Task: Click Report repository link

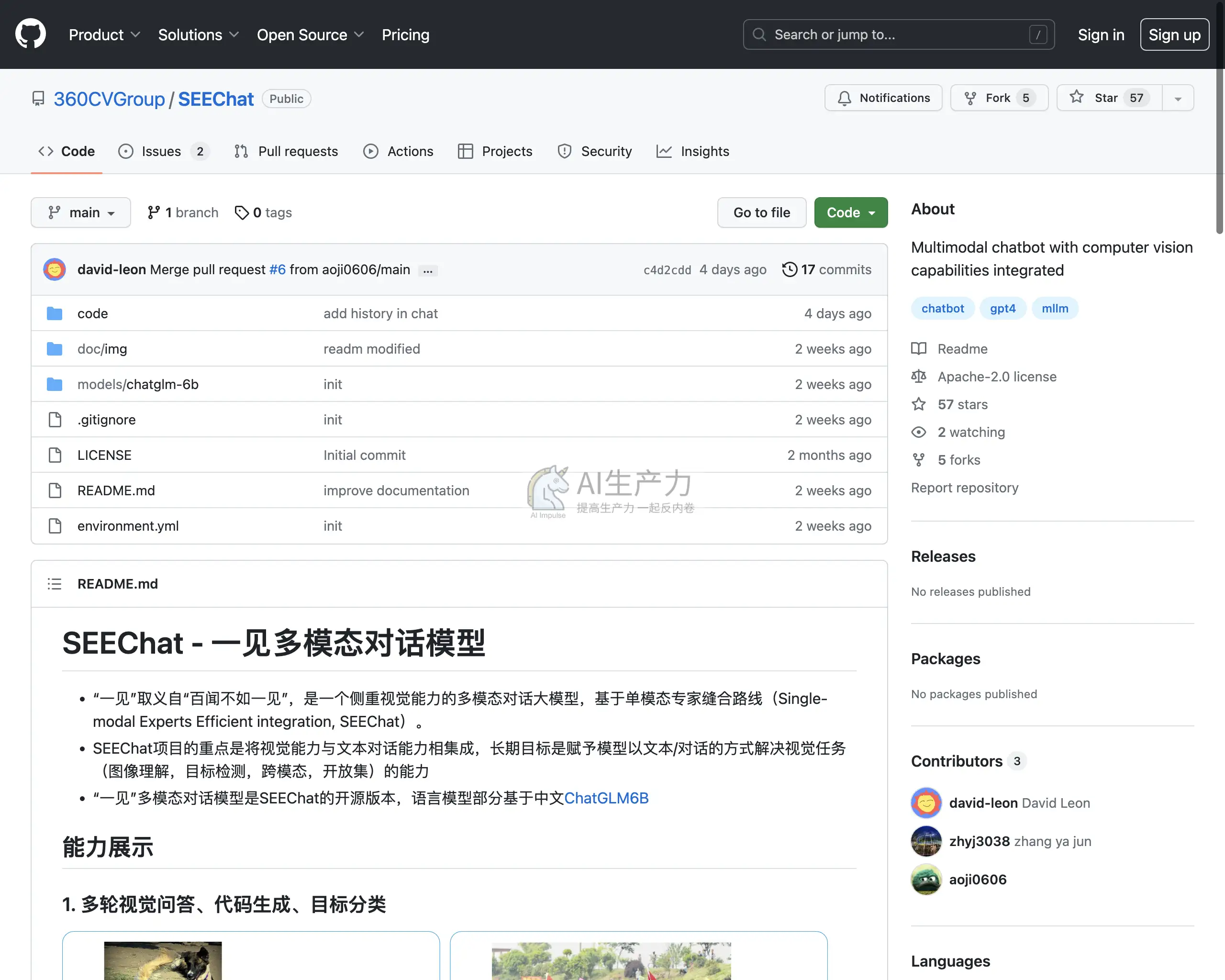Action: click(x=965, y=488)
